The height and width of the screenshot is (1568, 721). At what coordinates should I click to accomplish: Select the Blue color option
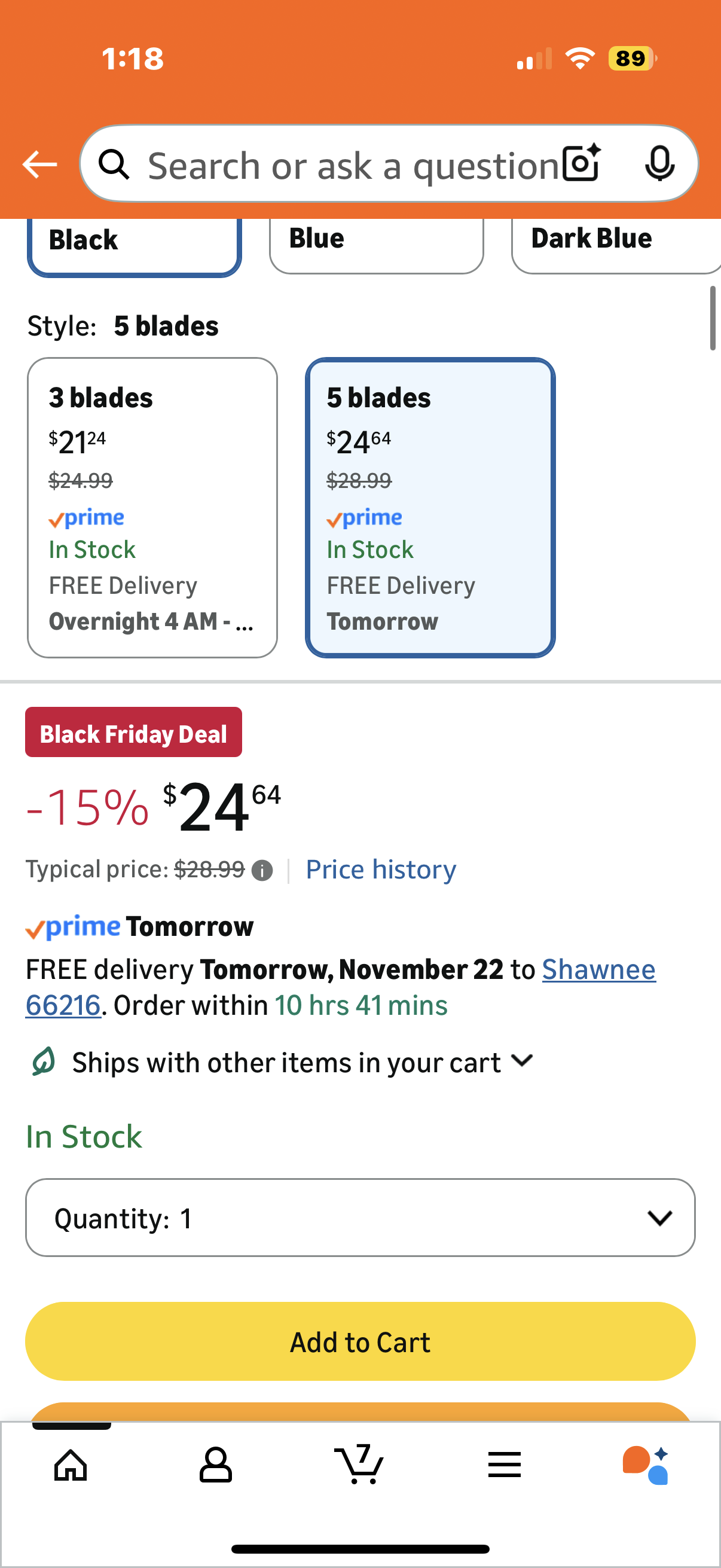(x=376, y=241)
